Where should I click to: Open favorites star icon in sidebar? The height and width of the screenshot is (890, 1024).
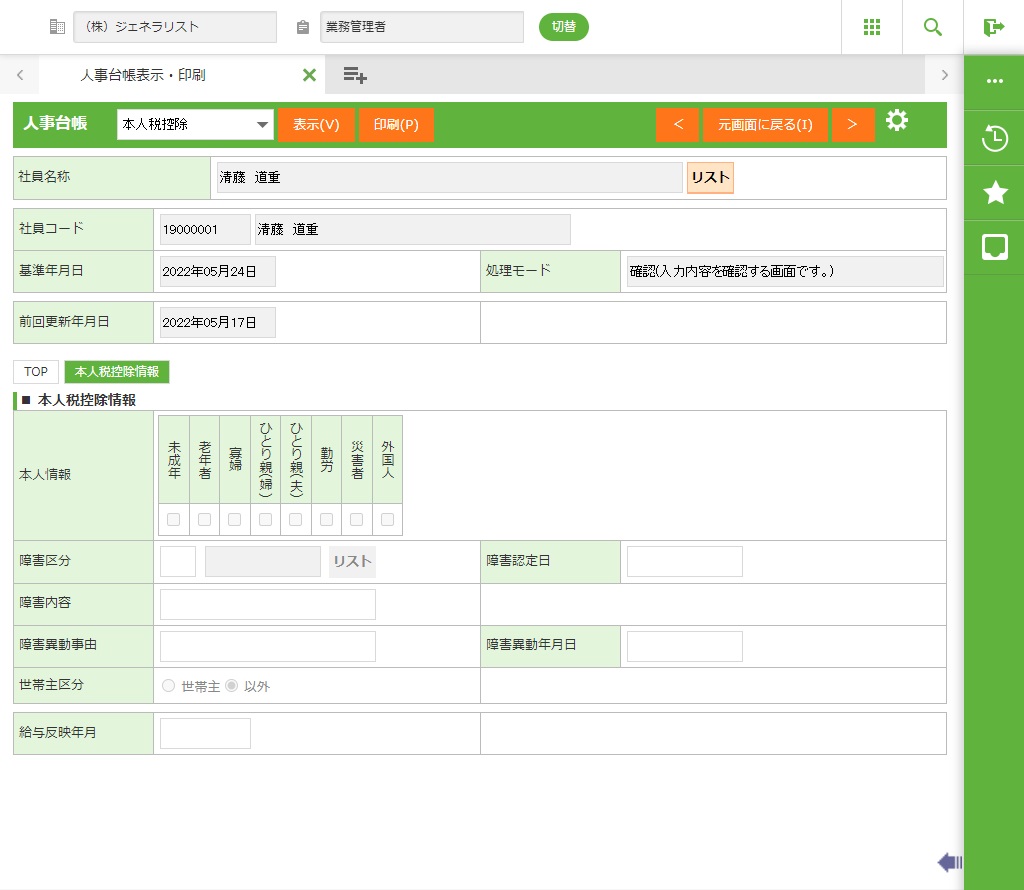(x=995, y=193)
